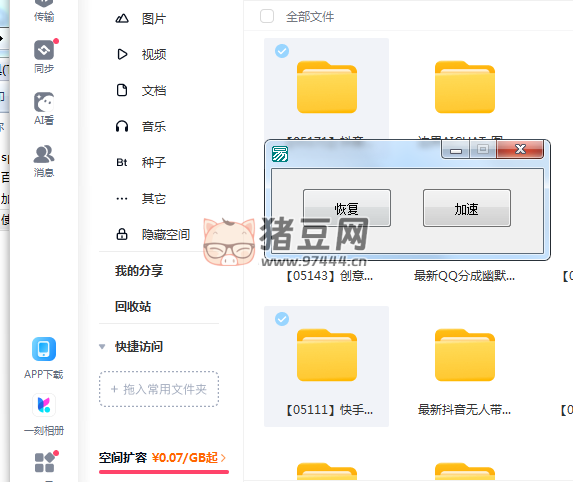
Task: Open the 一刻相册 album icon
Action: pos(44,405)
